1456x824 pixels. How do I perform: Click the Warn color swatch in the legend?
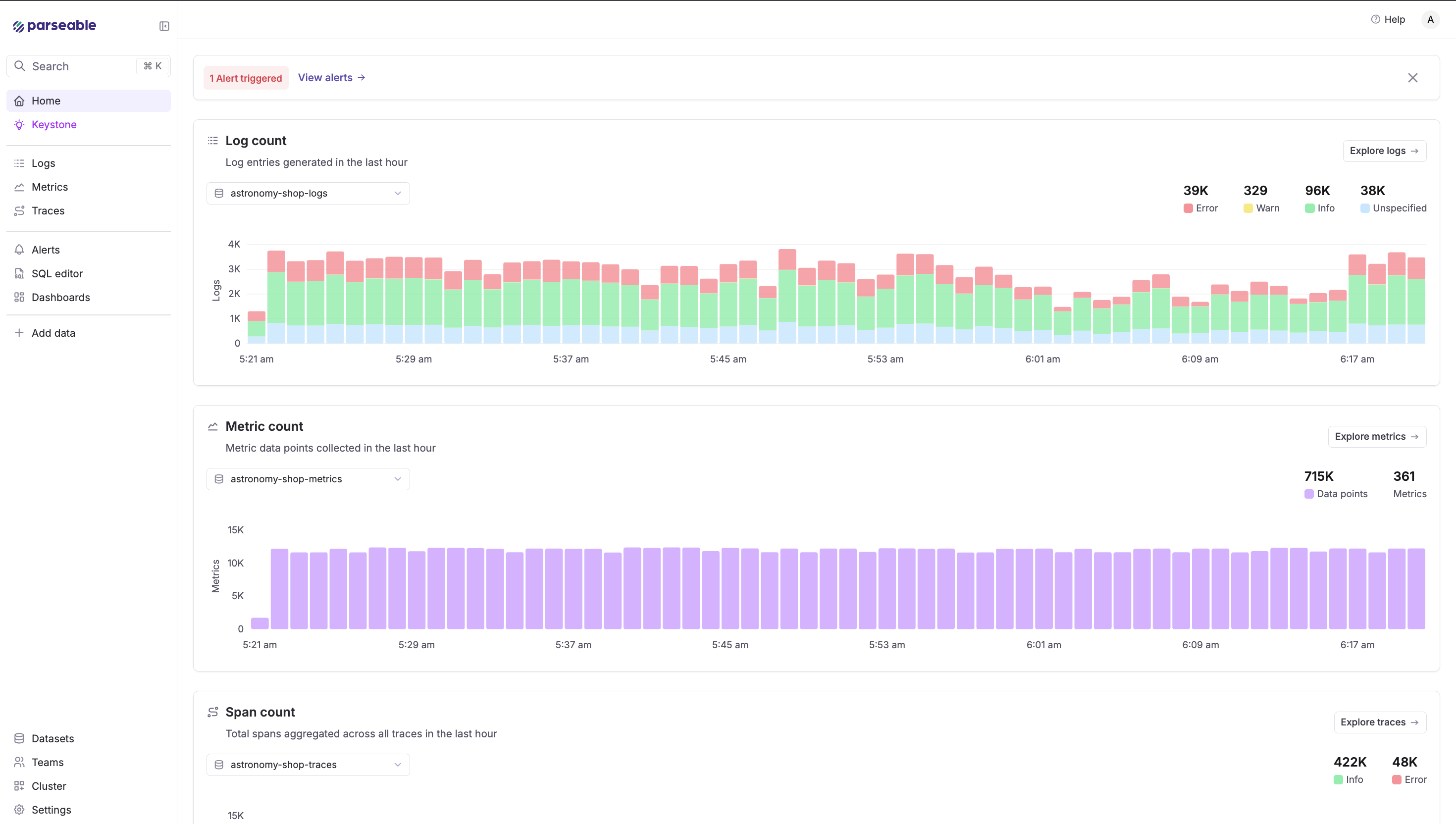[x=1248, y=207]
